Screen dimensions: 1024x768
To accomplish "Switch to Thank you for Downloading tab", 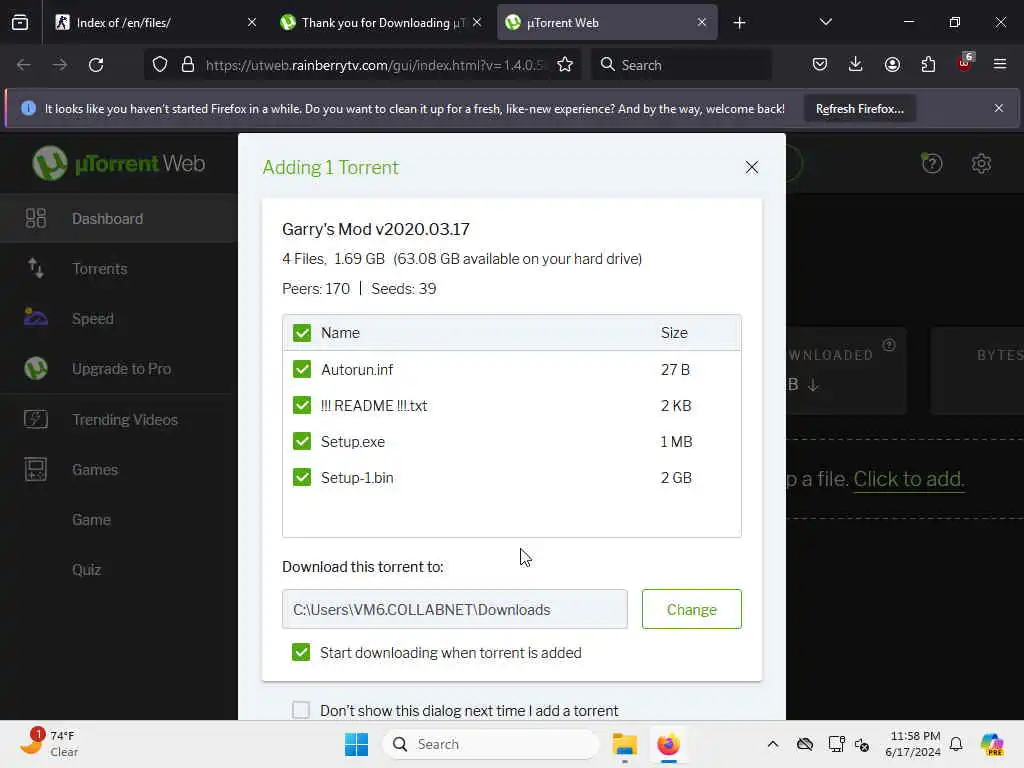I will [x=382, y=22].
